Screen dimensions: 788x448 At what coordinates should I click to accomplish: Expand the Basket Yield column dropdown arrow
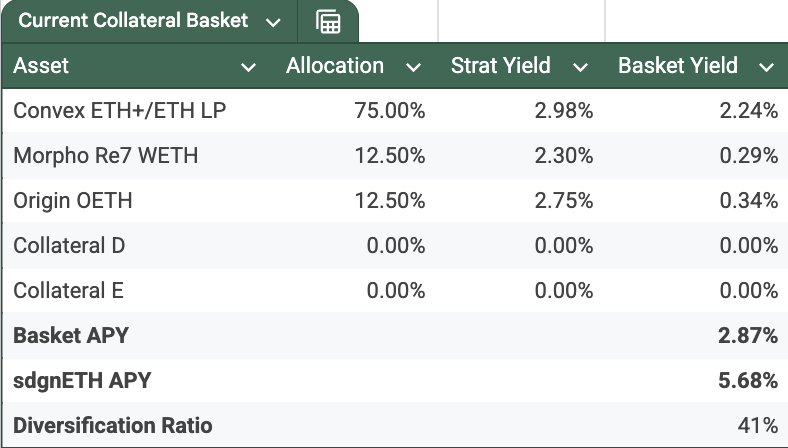(x=767, y=67)
